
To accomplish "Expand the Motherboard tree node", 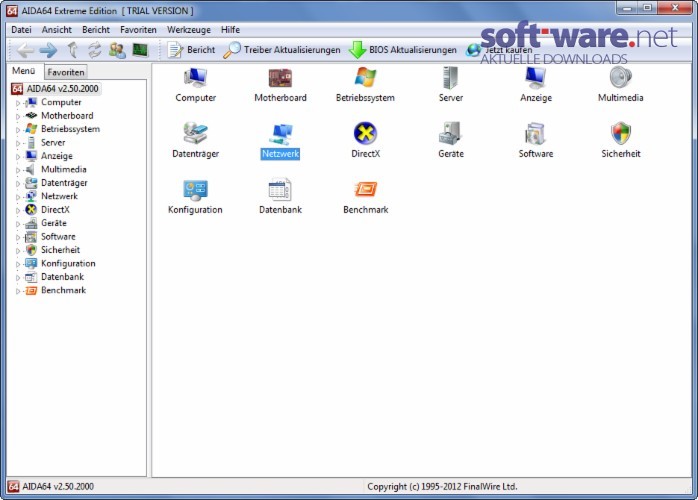I will click(x=18, y=116).
